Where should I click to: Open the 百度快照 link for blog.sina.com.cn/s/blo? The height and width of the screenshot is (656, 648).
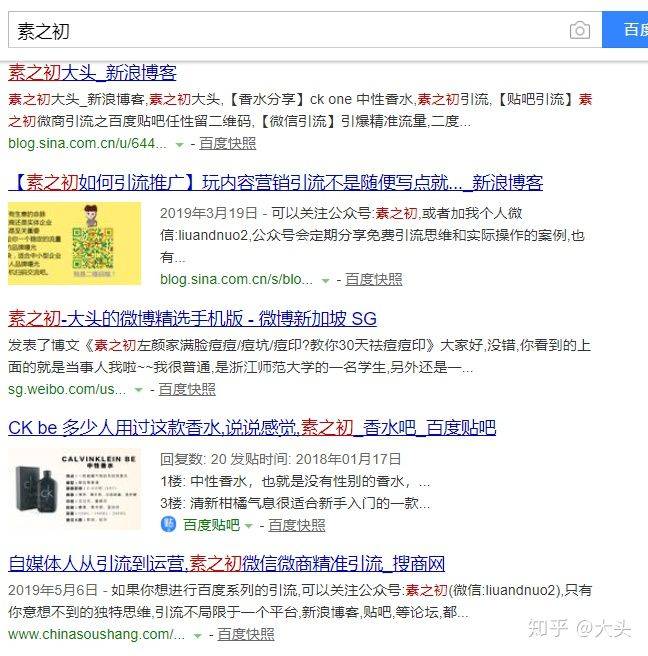tap(373, 279)
